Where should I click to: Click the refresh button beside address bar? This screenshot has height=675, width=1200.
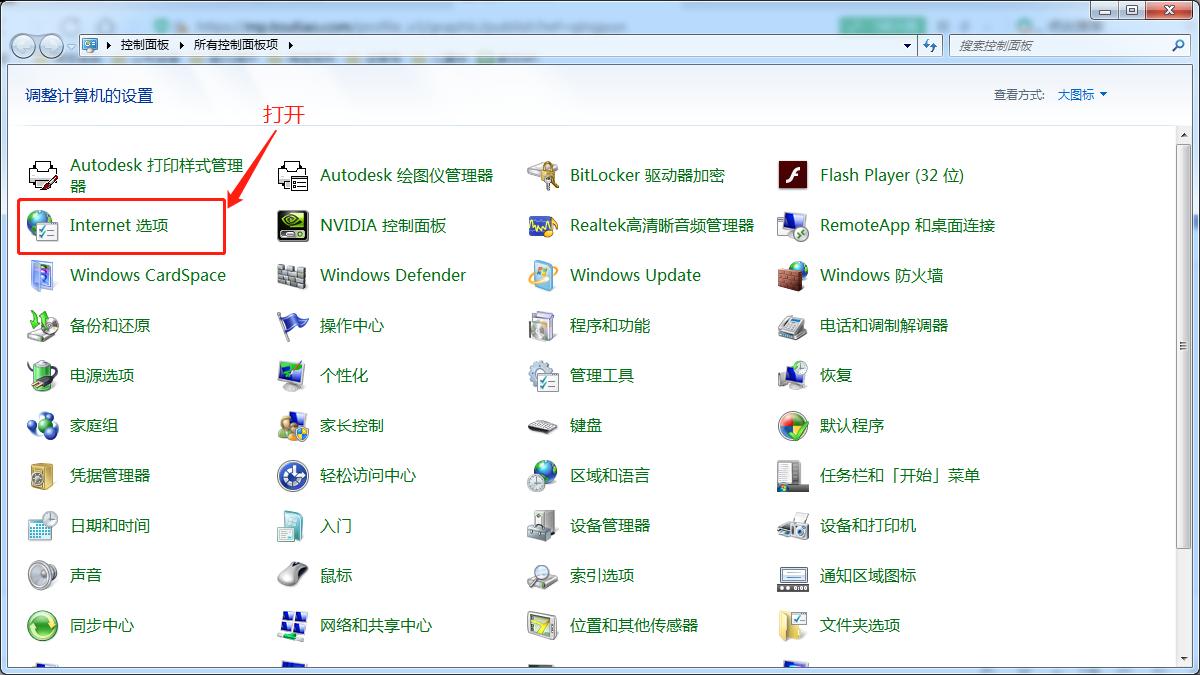point(932,45)
